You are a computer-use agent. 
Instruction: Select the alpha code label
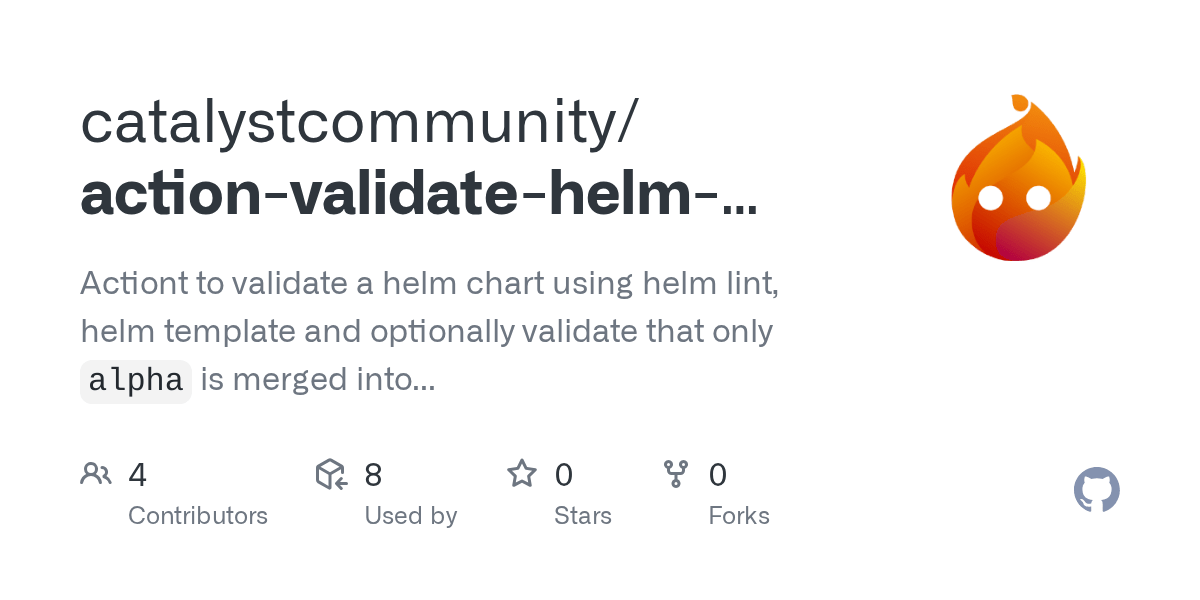coord(136,381)
